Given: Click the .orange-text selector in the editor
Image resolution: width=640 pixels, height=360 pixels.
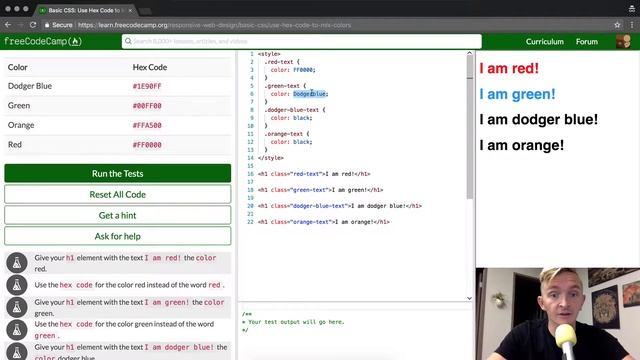Looking at the screenshot, I should point(285,134).
